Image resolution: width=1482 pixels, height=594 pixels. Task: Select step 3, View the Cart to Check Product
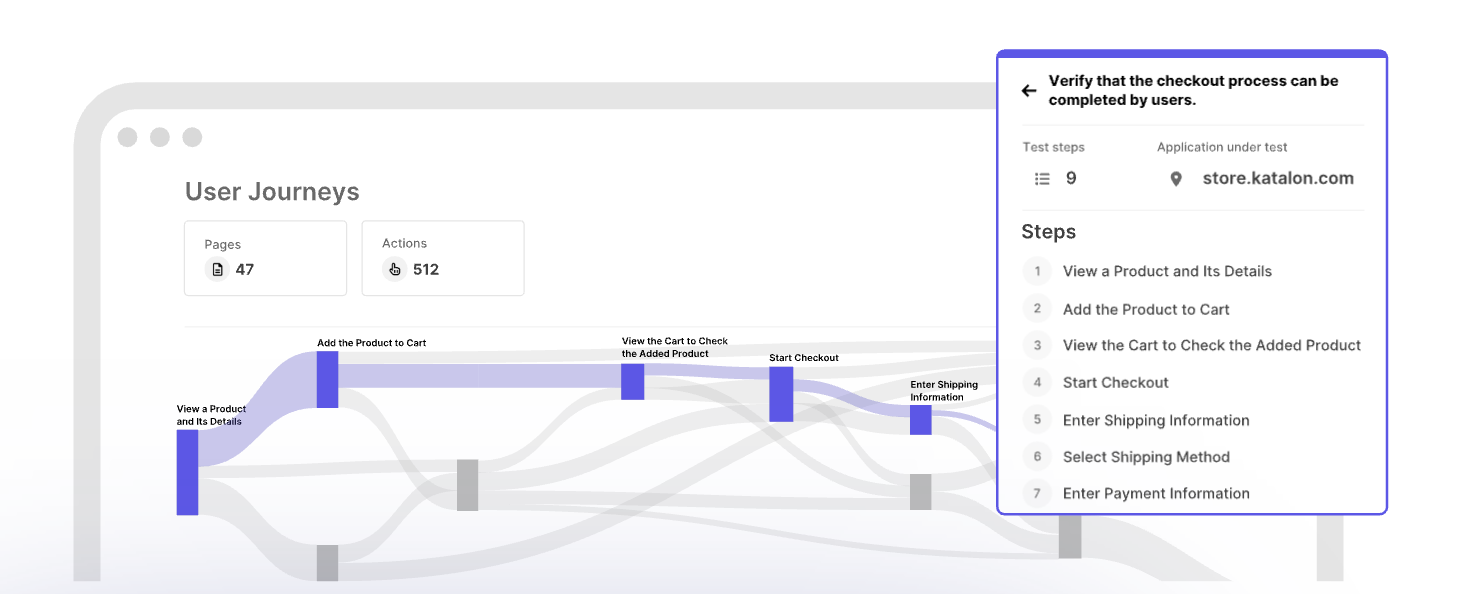1211,345
